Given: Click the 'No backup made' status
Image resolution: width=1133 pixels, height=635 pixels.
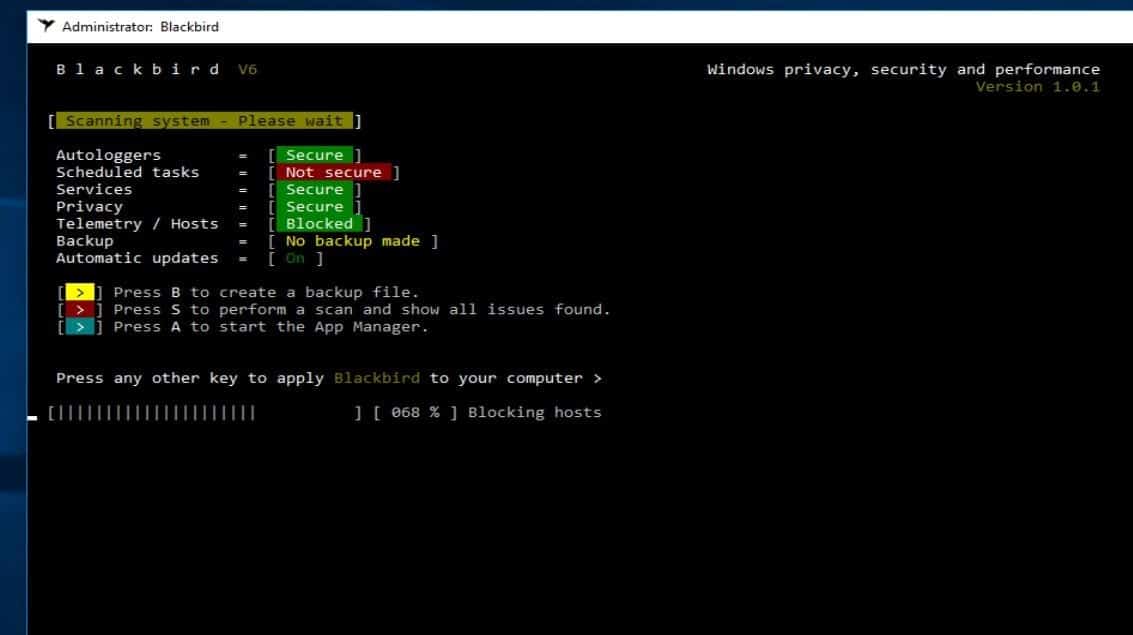Looking at the screenshot, I should [x=353, y=241].
